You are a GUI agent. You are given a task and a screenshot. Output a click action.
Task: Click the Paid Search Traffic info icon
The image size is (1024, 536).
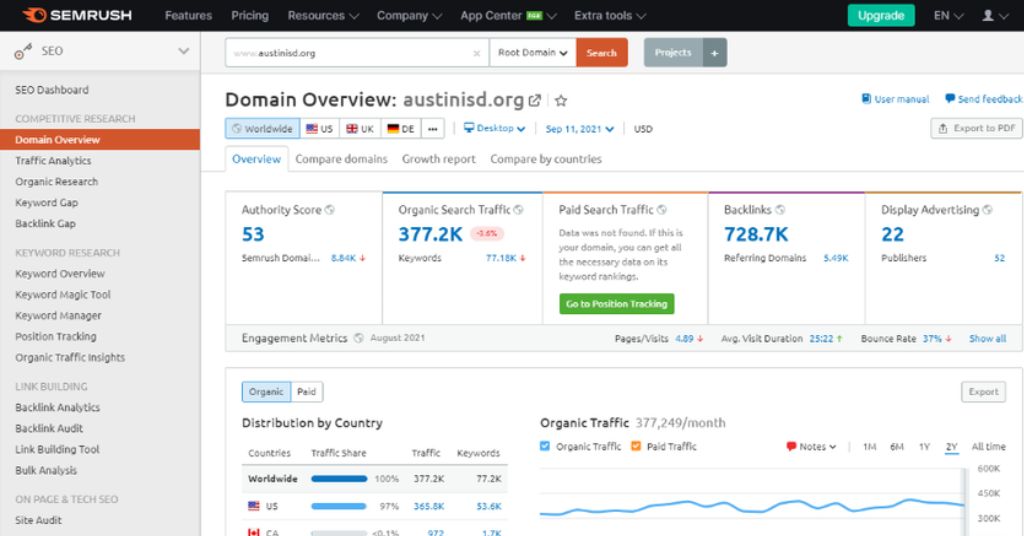662,210
